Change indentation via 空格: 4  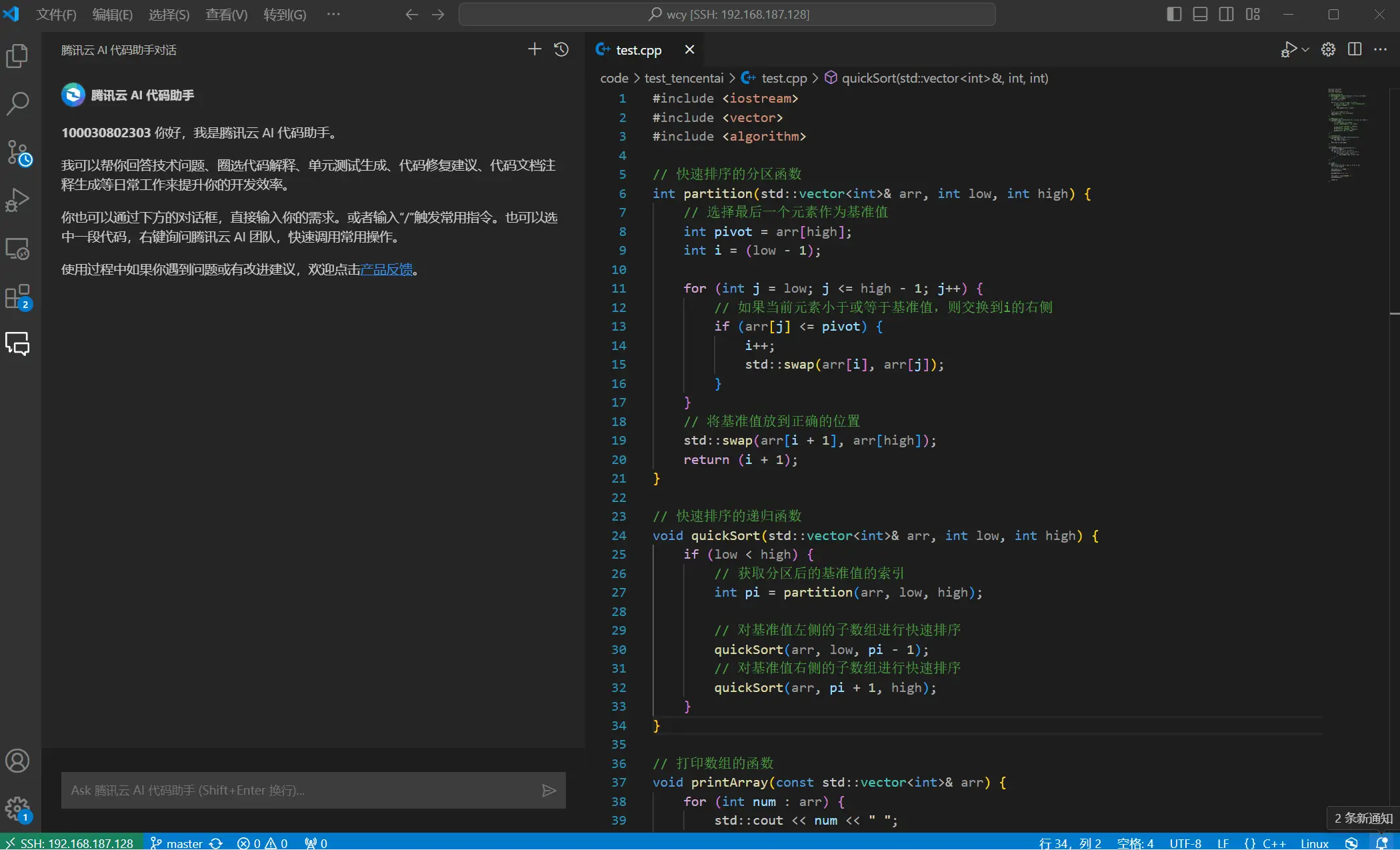point(1135,843)
